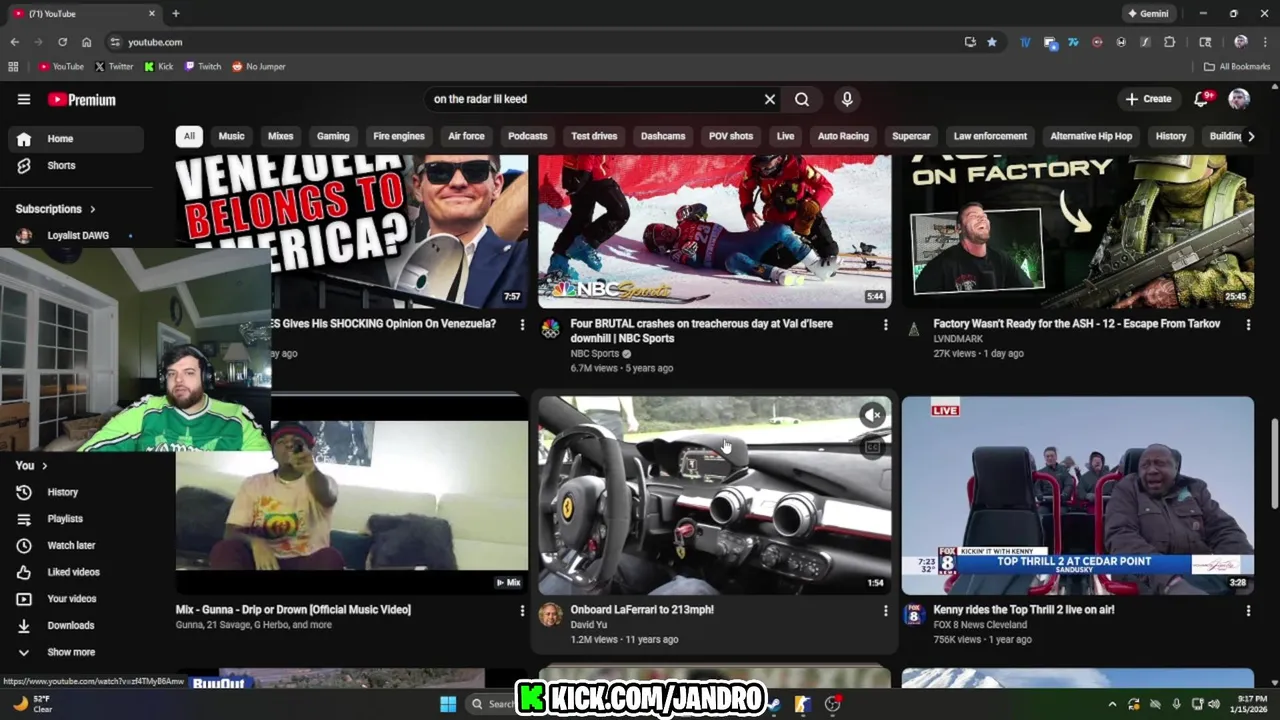Expand the You section header
The image size is (1280, 720).
[x=32, y=465]
